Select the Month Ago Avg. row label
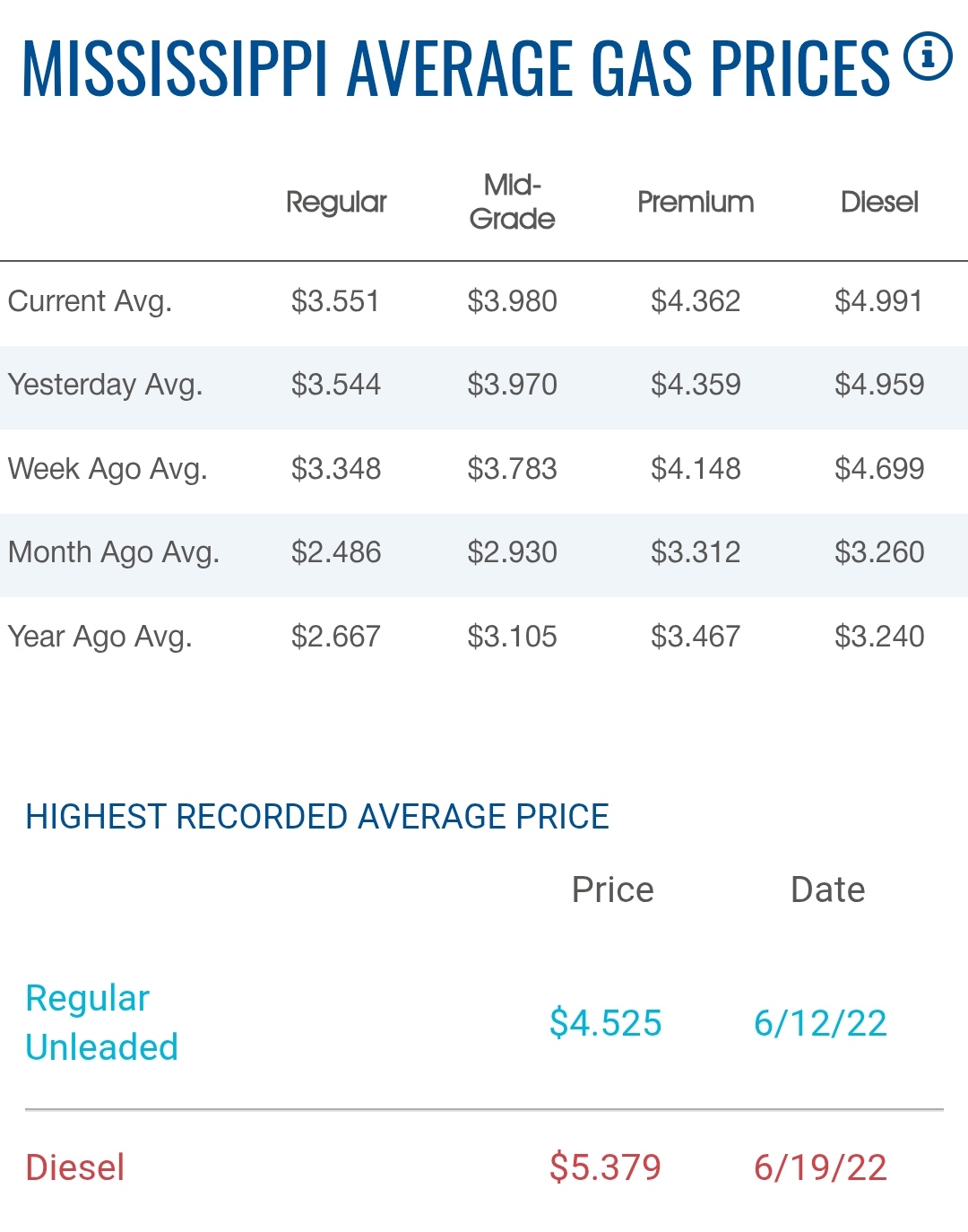This screenshot has width=968, height=1232. click(114, 552)
